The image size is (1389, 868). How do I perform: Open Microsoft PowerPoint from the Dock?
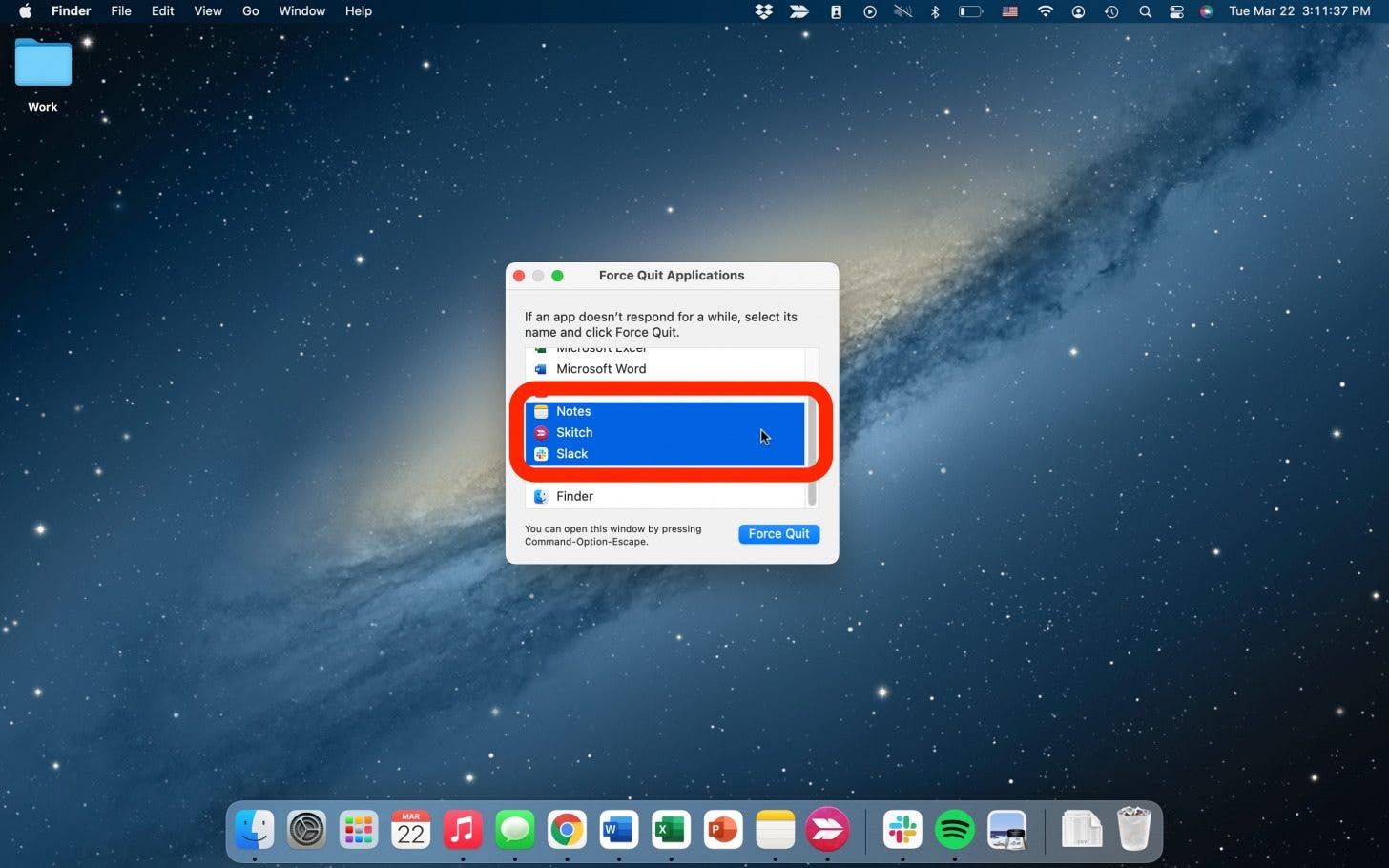tap(722, 830)
